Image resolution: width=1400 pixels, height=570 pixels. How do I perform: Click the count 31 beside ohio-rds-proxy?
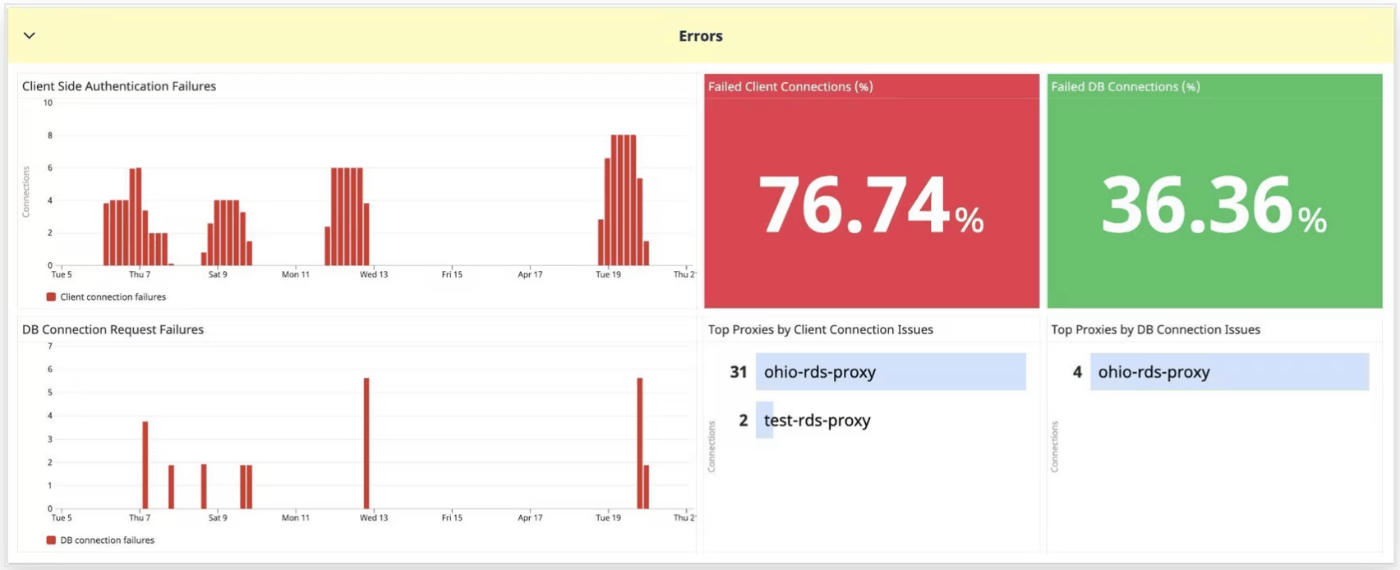(738, 372)
